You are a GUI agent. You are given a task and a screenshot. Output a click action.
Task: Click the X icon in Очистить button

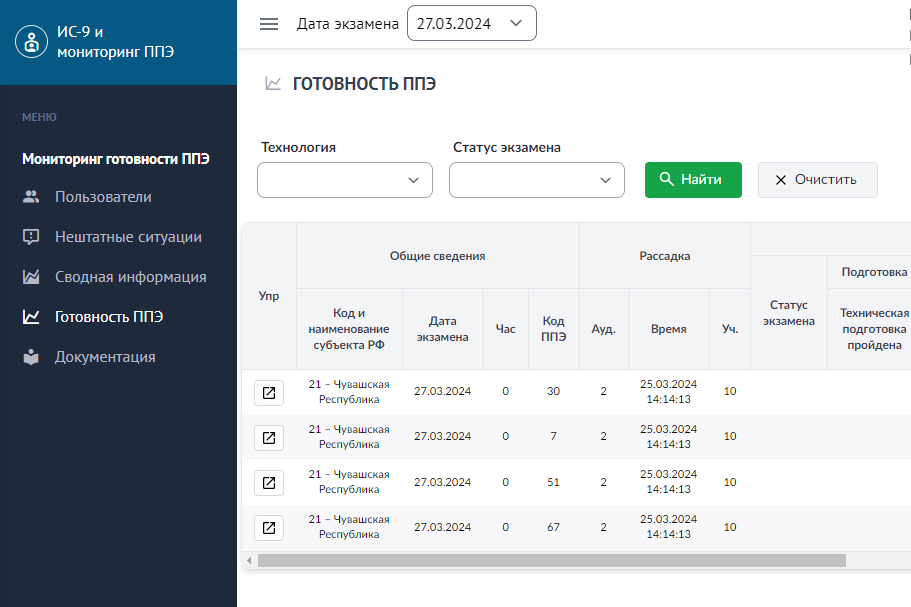coord(781,180)
